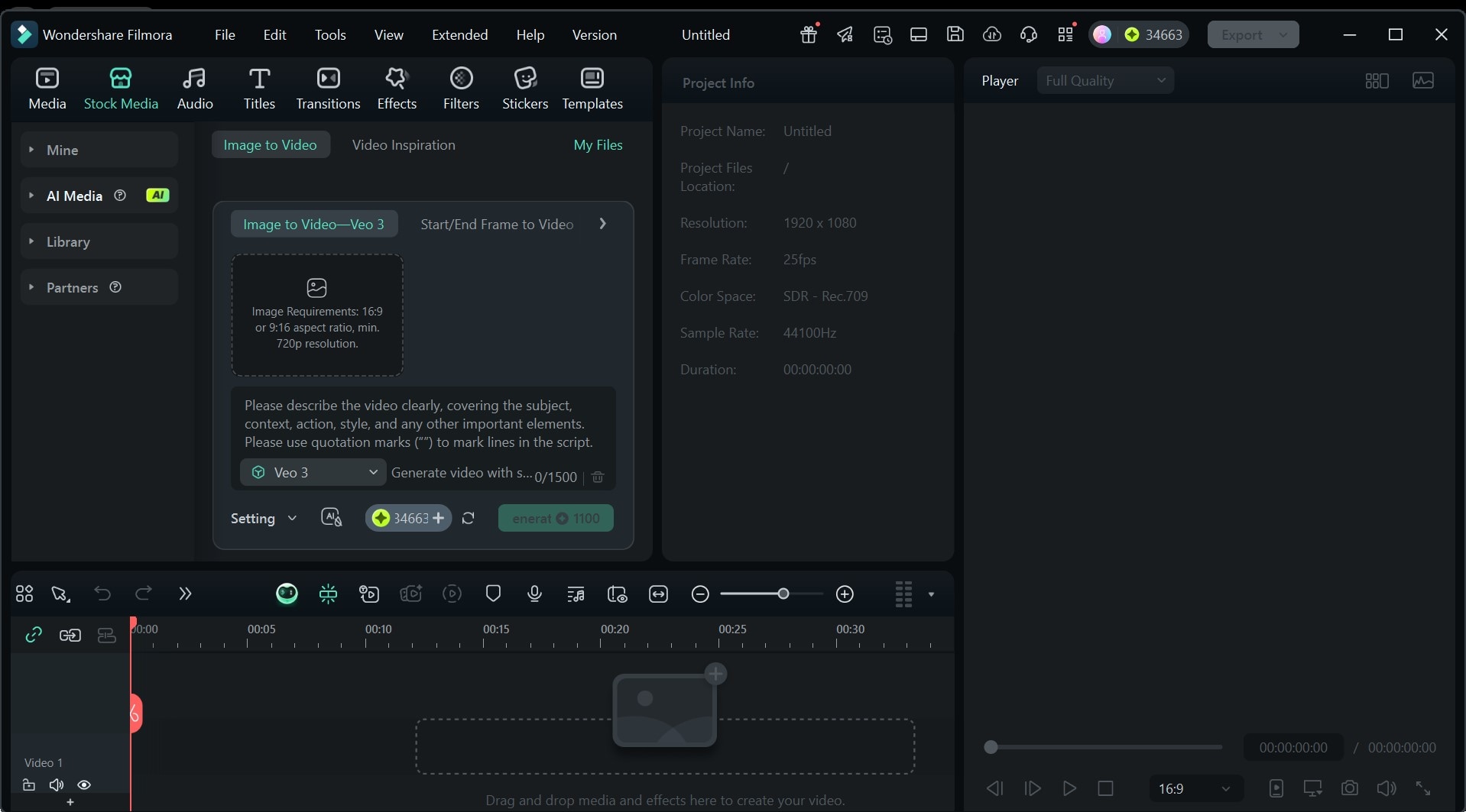This screenshot has width=1466, height=812.
Task: Open the apps grid icon in title bar
Action: point(1065,34)
